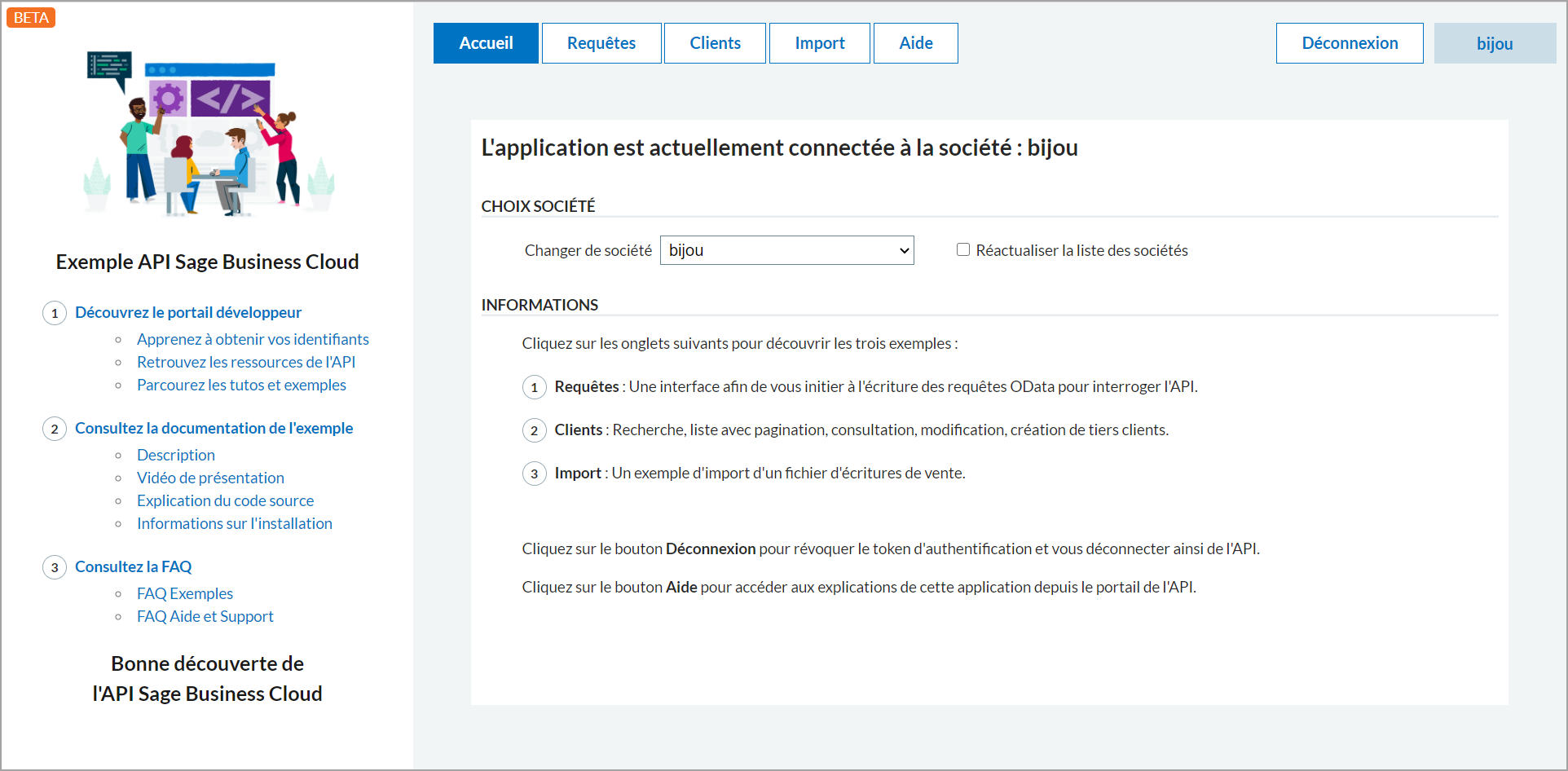
Task: Open Vidéo de présentation link
Action: (x=210, y=478)
